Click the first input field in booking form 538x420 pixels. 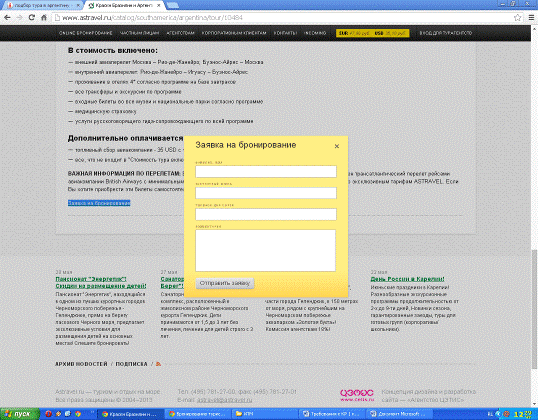pyautogui.click(x=266, y=172)
